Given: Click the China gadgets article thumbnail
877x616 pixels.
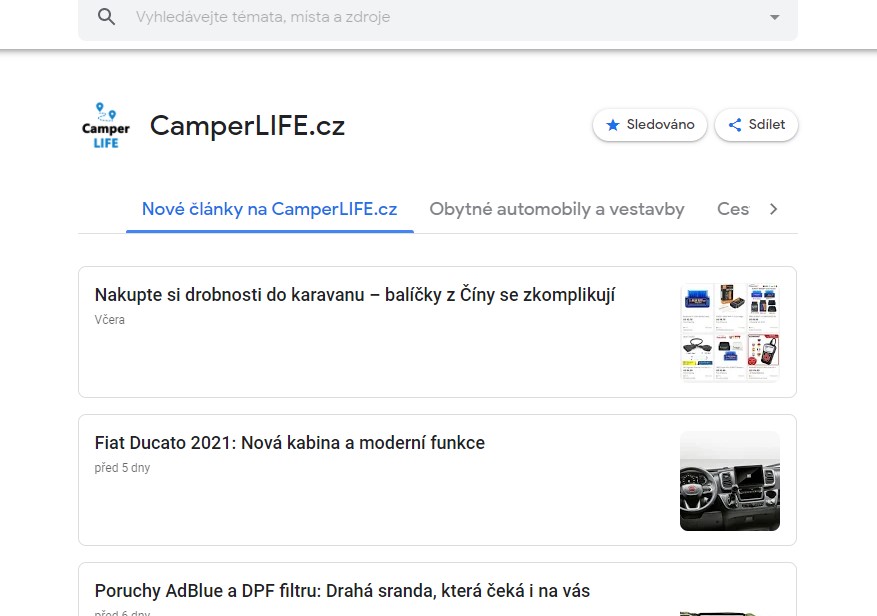Looking at the screenshot, I should (x=730, y=332).
